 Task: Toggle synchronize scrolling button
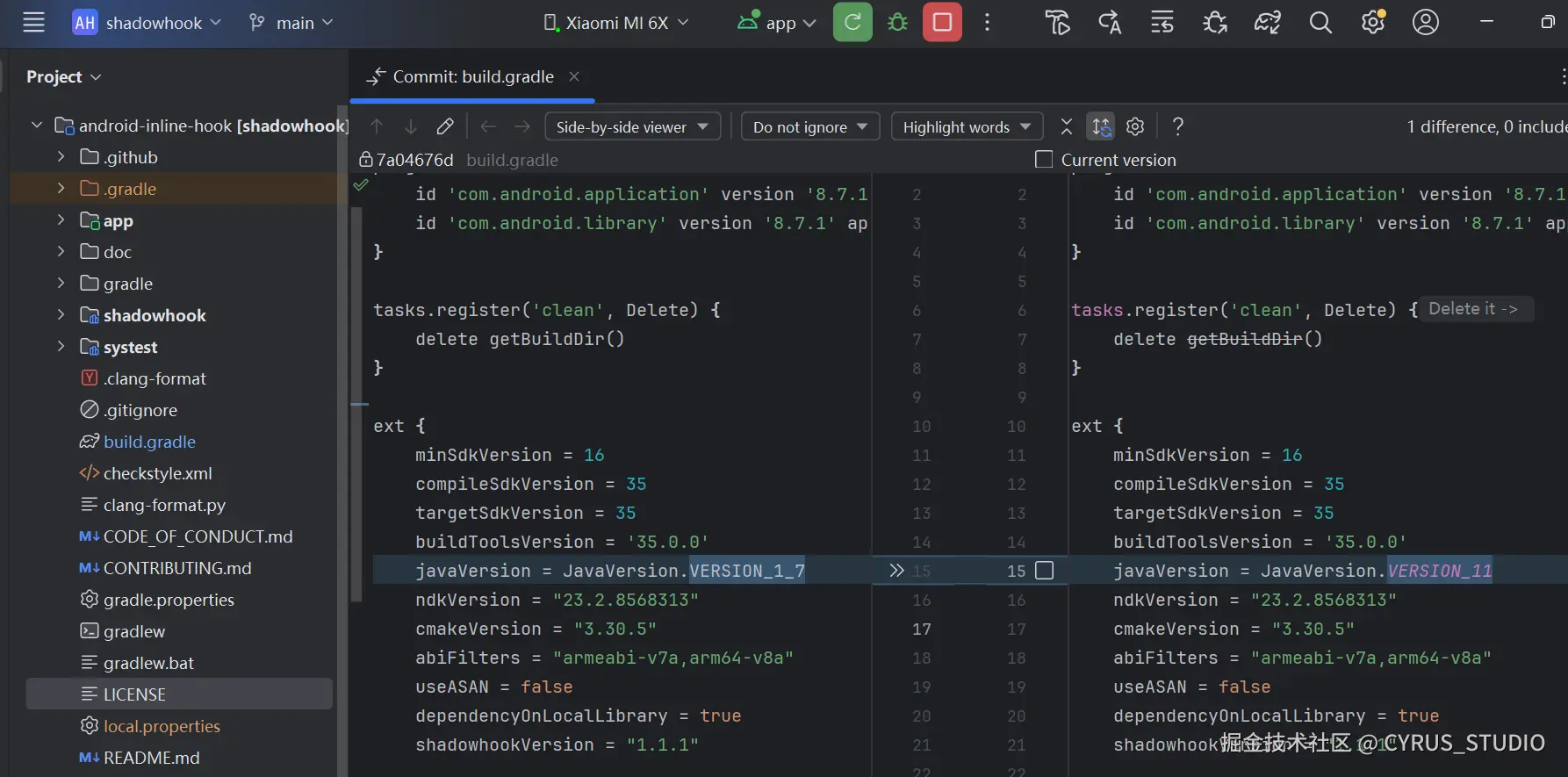tap(1101, 127)
